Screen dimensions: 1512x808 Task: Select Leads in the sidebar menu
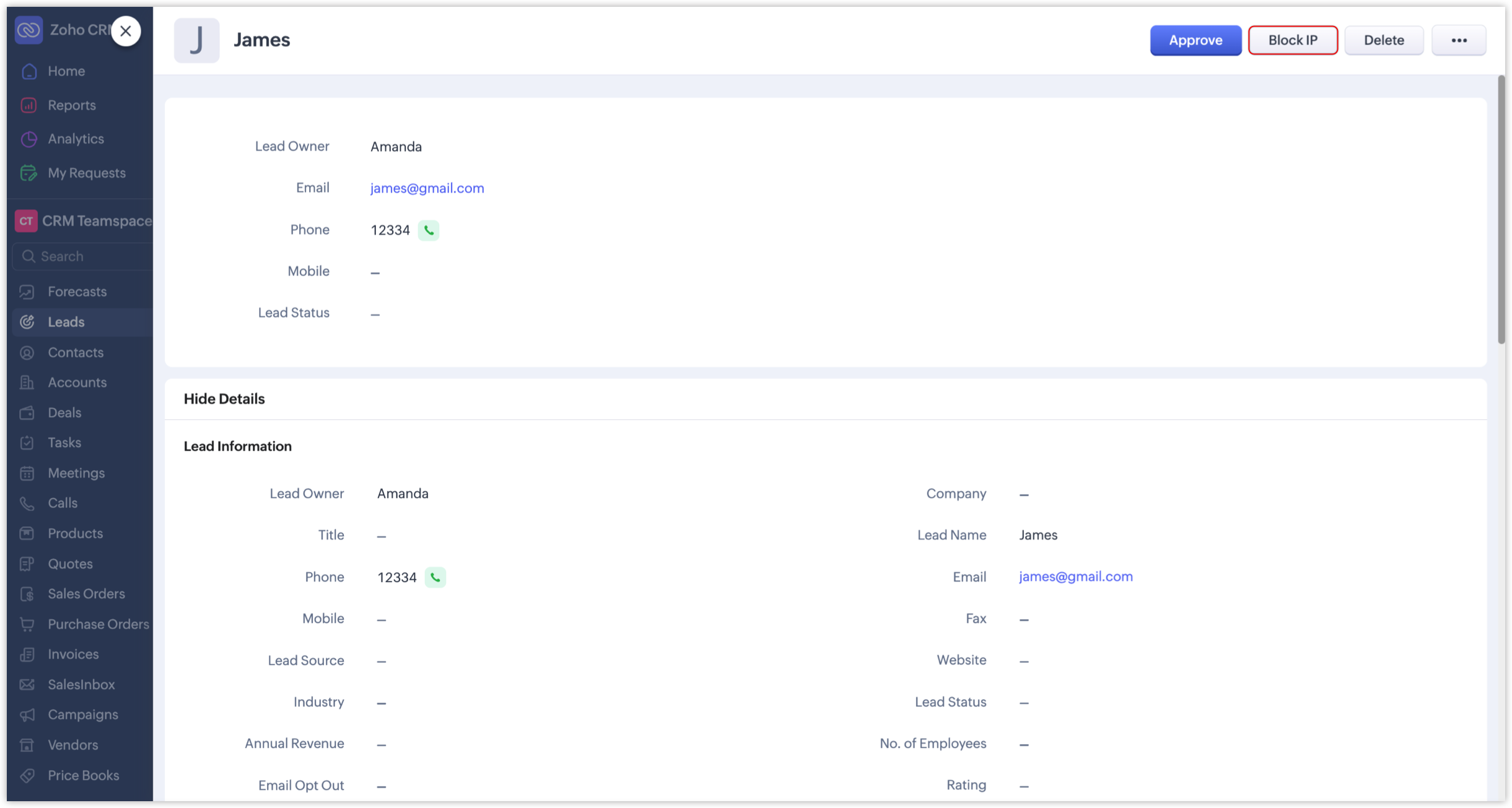click(x=66, y=322)
